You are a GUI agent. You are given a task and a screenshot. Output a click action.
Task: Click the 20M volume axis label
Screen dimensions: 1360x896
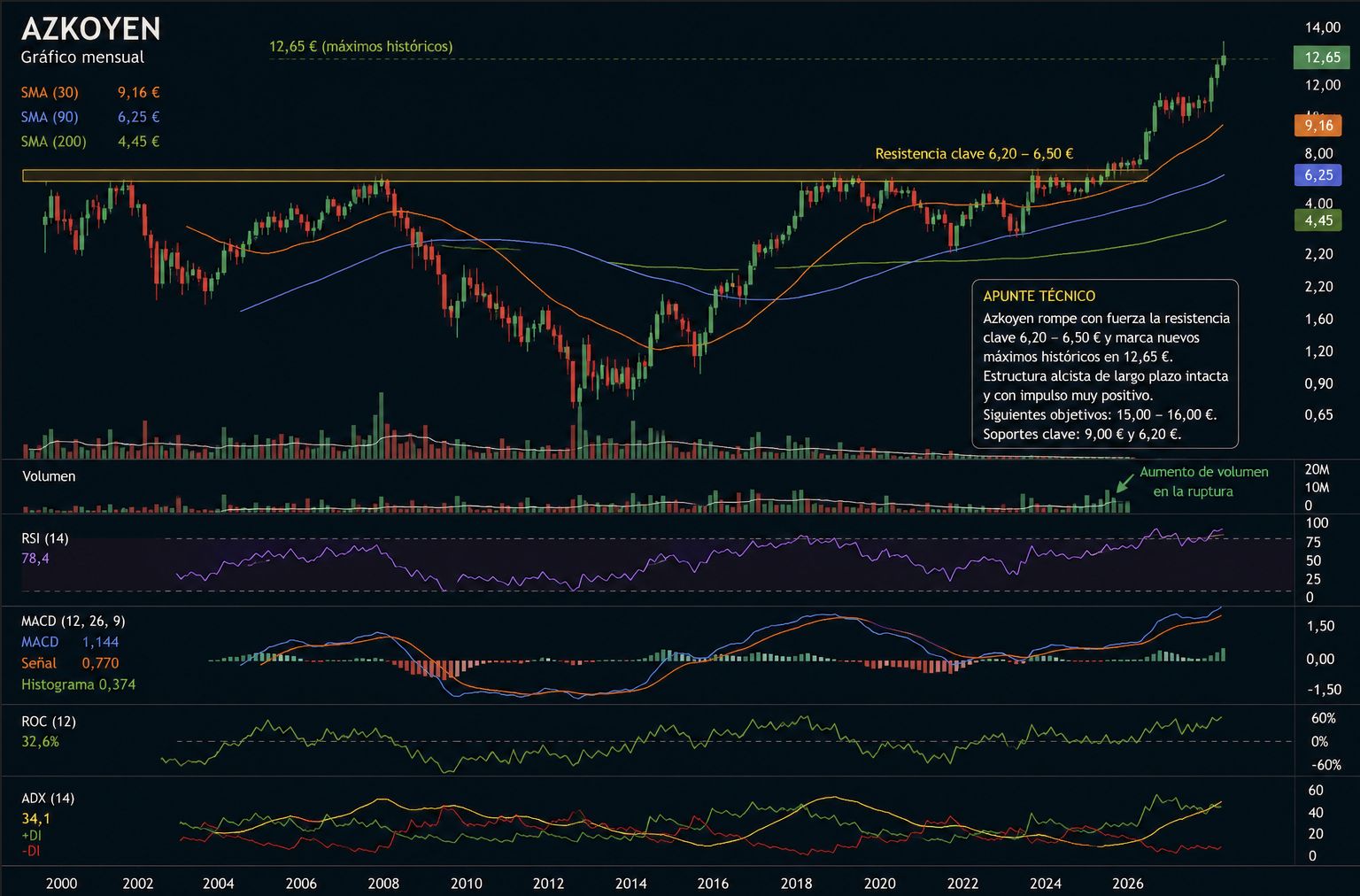point(1317,469)
